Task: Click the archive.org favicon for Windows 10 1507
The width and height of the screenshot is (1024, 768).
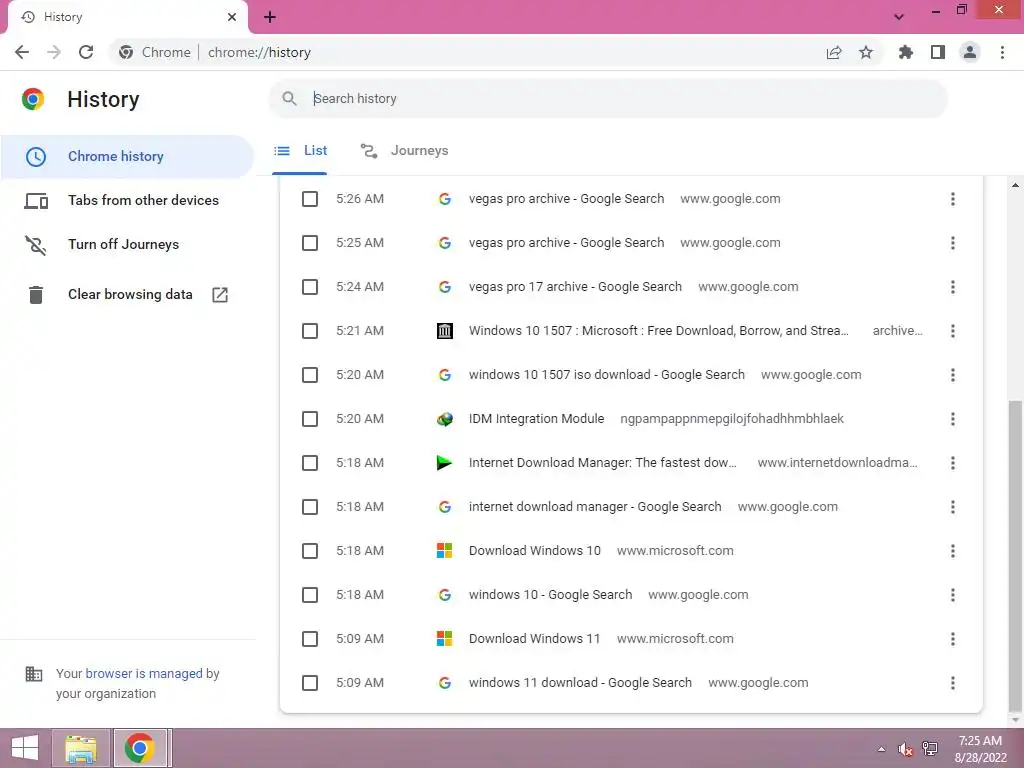Action: 445,331
